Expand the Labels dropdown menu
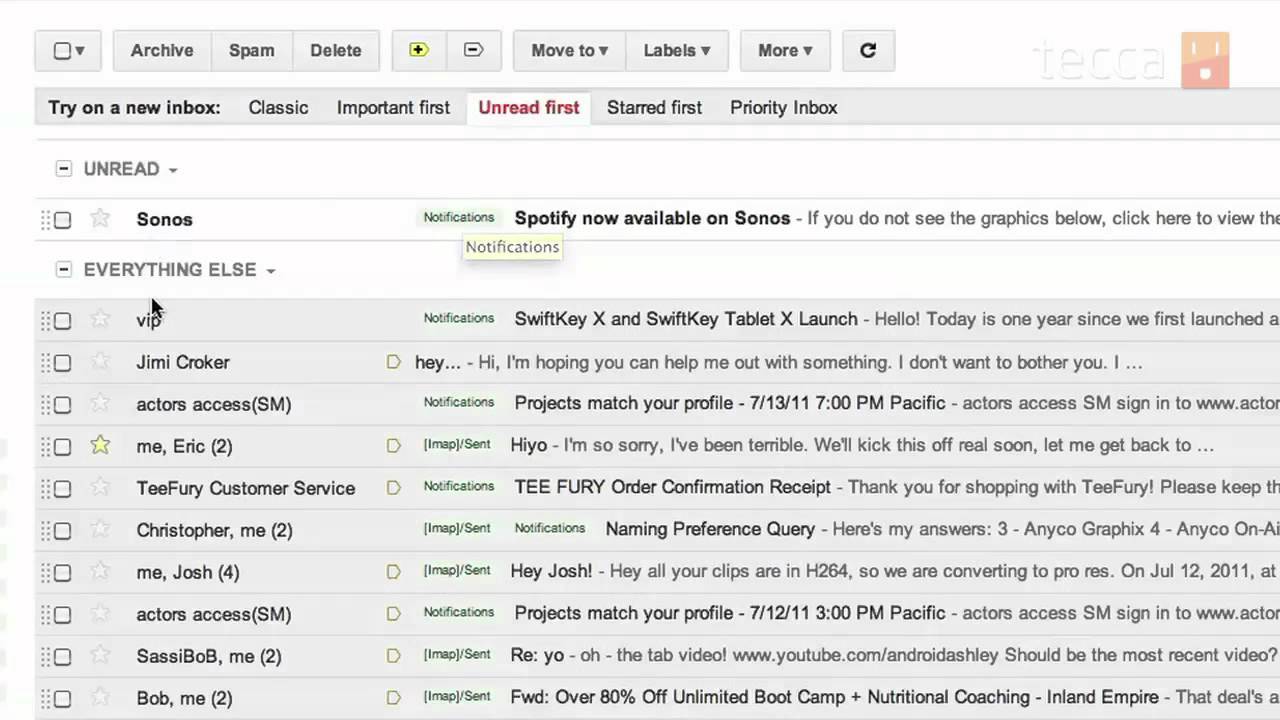Viewport: 1280px width, 720px height. pyautogui.click(x=676, y=50)
